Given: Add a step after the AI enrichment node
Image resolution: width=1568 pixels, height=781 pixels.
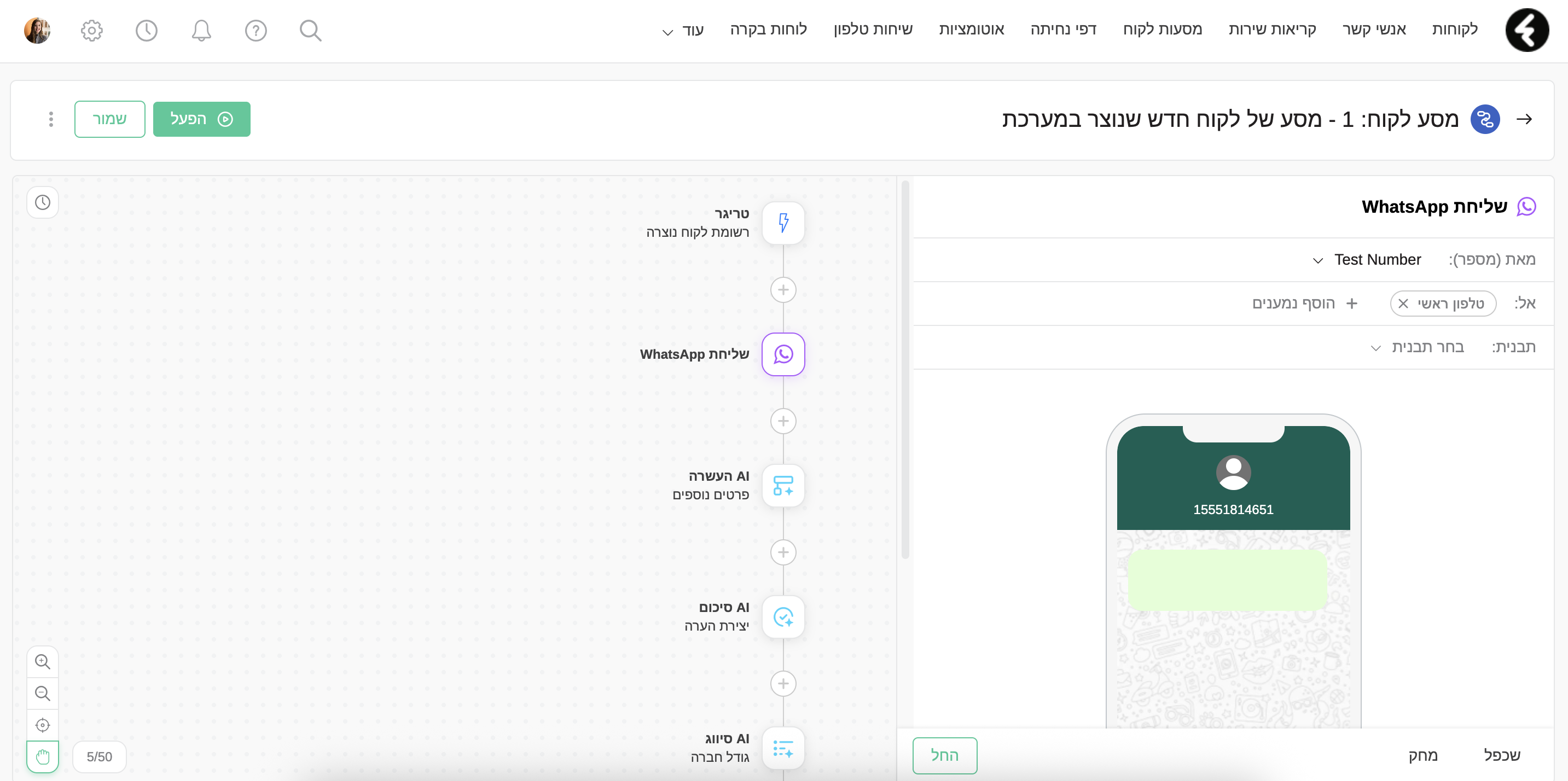Looking at the screenshot, I should tap(783, 553).
